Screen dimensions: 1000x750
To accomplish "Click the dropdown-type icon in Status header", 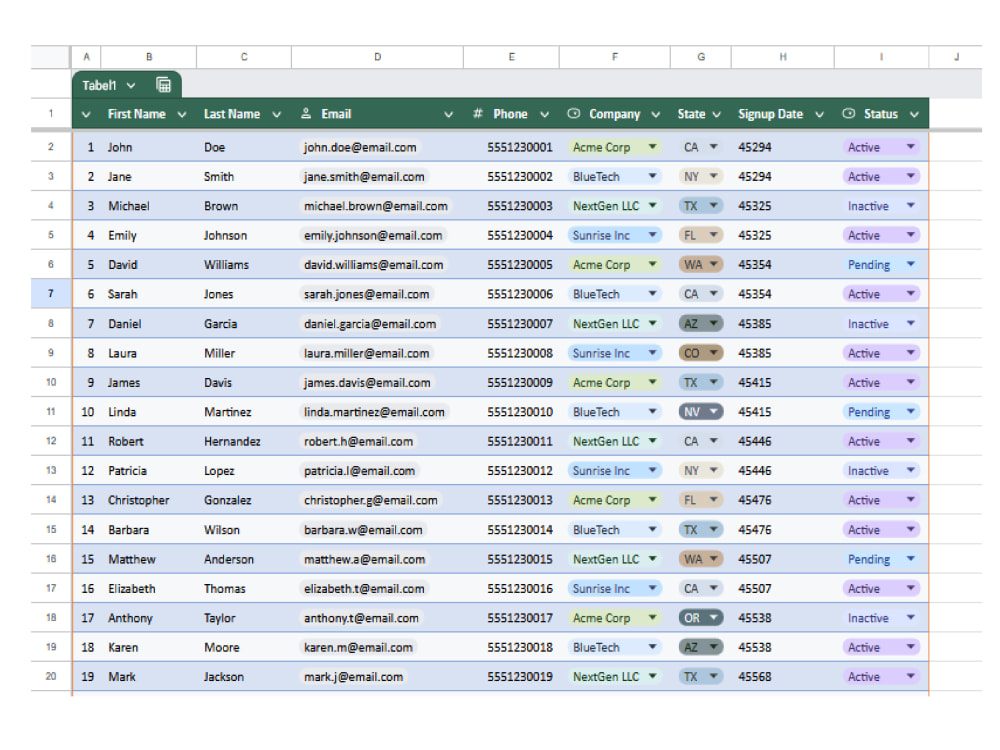I will tap(848, 114).
